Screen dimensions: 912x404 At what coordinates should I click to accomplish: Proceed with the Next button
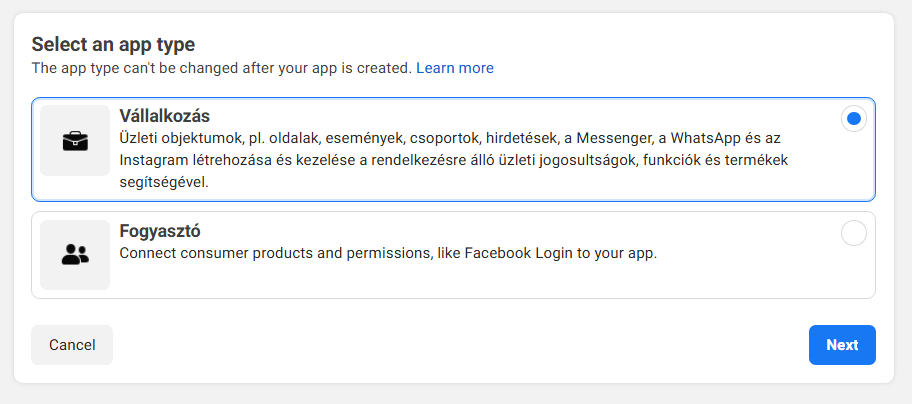coord(842,345)
